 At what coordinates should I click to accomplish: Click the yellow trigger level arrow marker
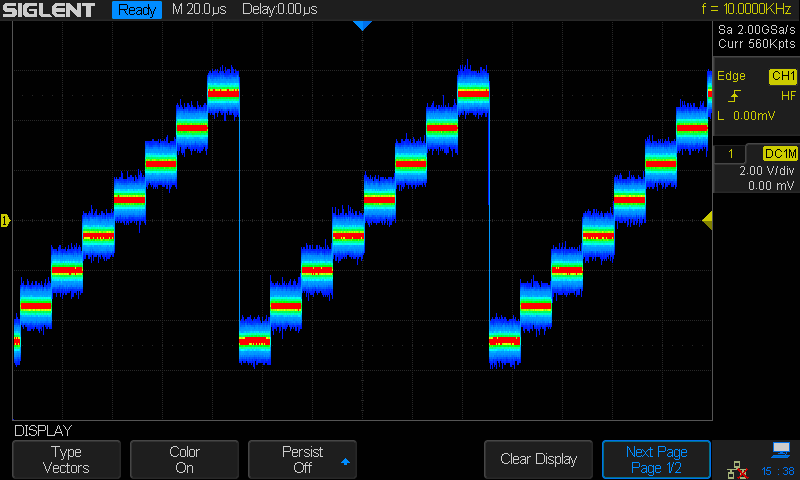tap(707, 220)
